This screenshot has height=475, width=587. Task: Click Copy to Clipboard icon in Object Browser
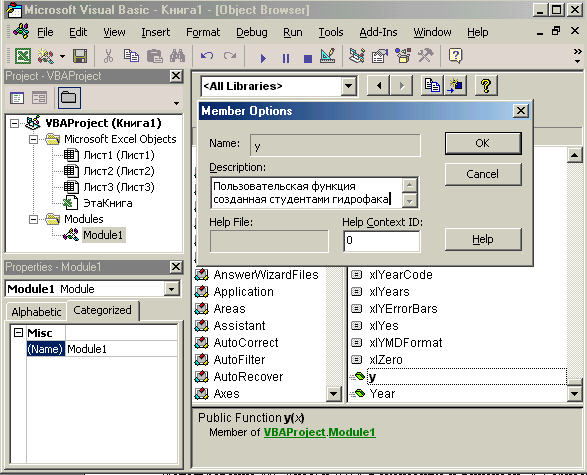click(x=432, y=86)
